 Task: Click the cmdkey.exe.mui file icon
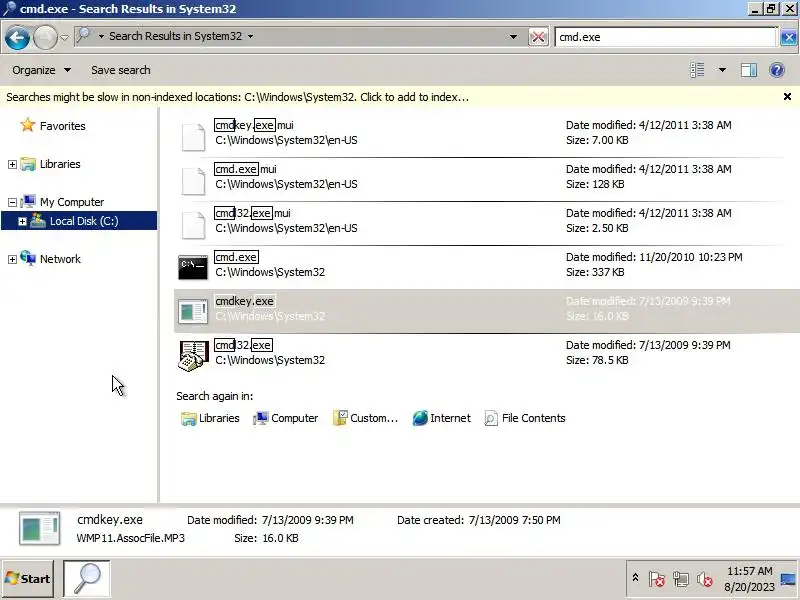click(193, 137)
